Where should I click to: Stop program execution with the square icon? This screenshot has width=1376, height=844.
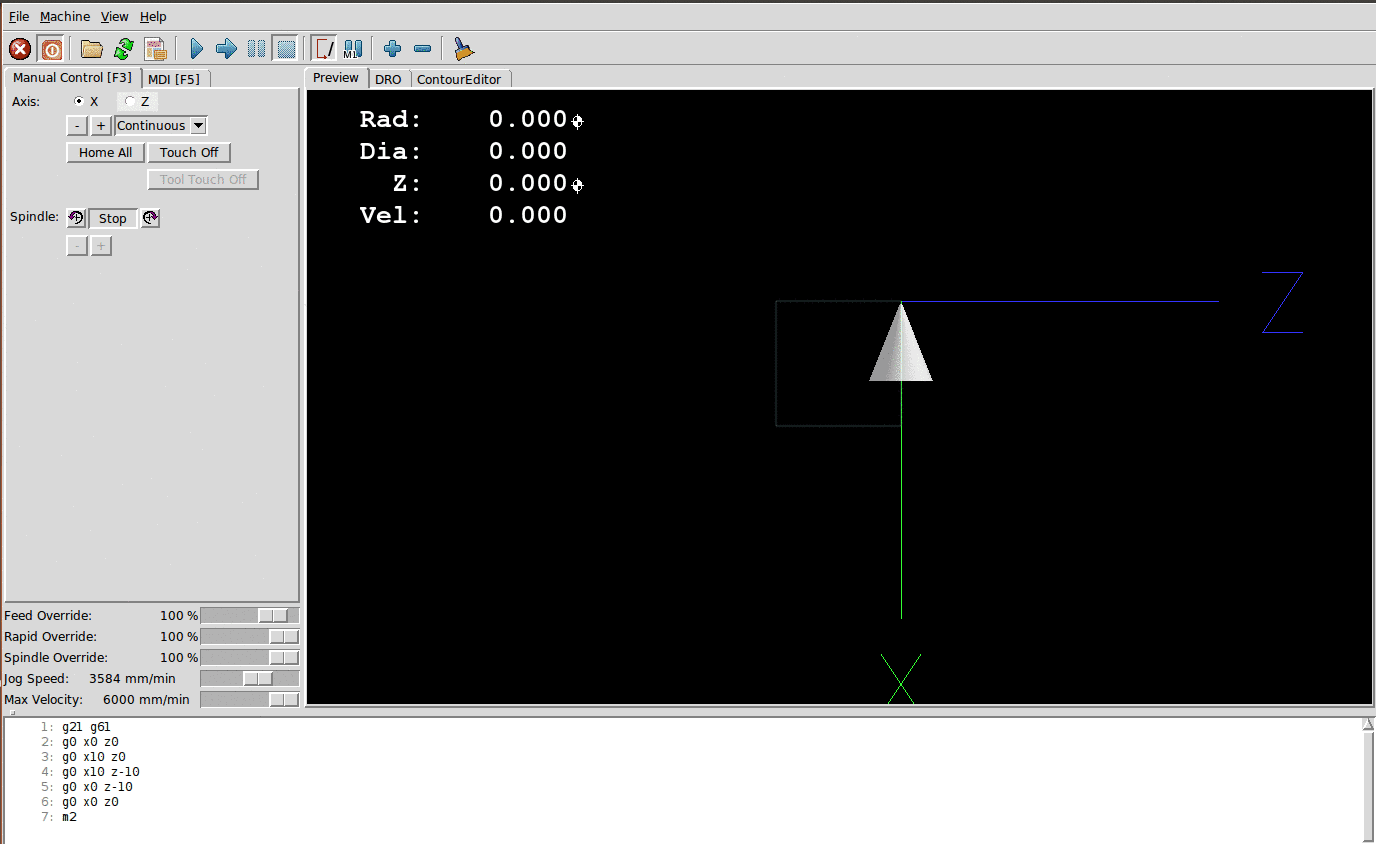tap(286, 48)
